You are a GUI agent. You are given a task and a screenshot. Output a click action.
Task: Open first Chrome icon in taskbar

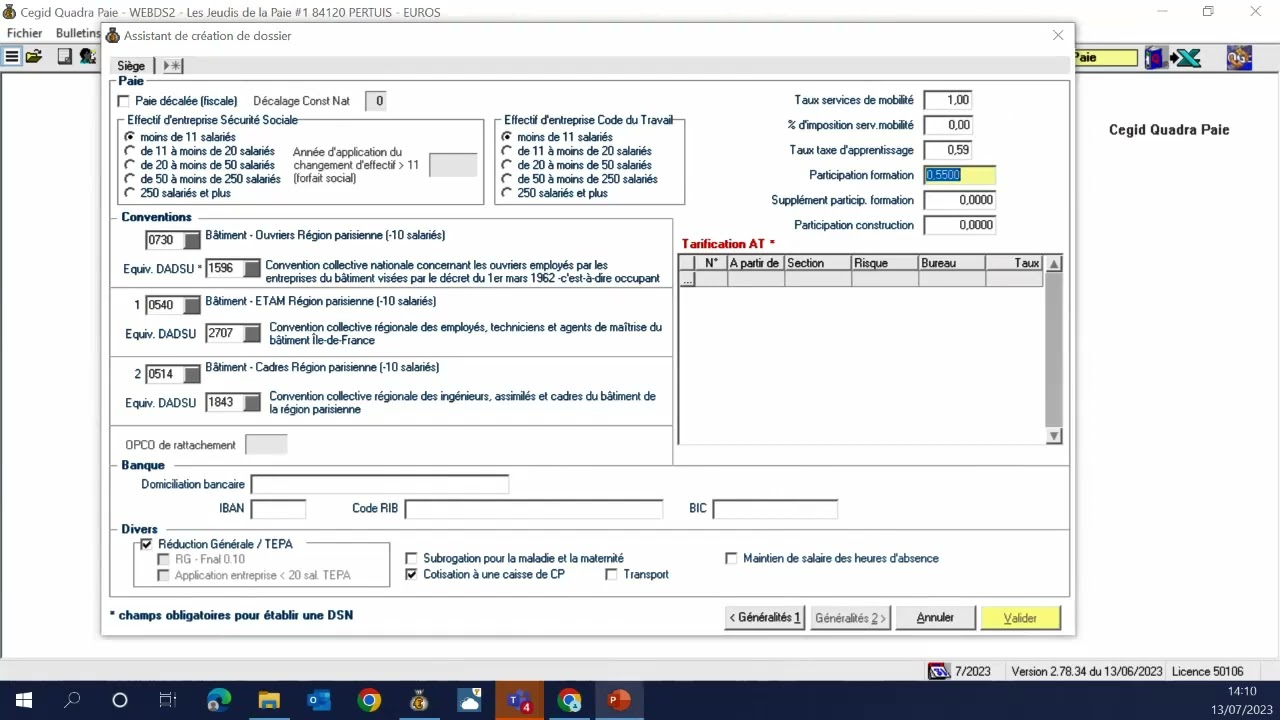click(369, 700)
